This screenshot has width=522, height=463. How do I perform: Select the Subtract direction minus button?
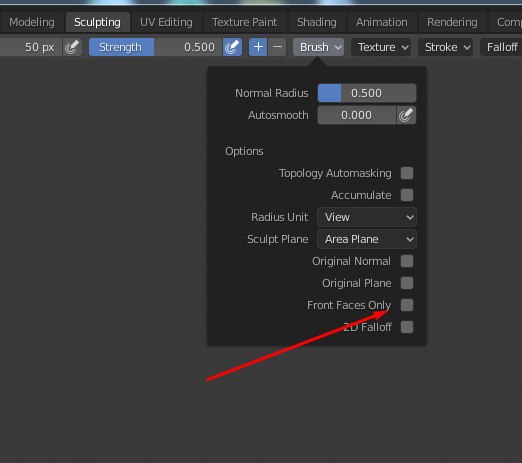pos(277,47)
